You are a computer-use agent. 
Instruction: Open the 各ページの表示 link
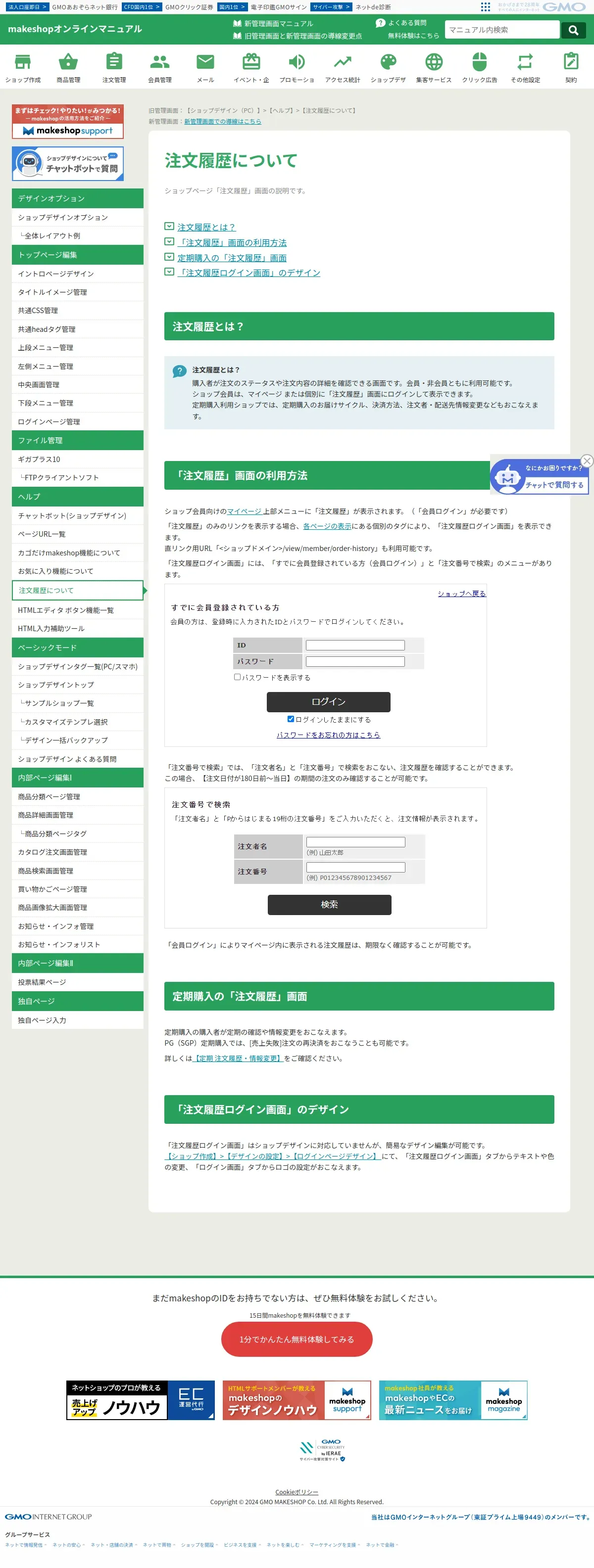327,526
